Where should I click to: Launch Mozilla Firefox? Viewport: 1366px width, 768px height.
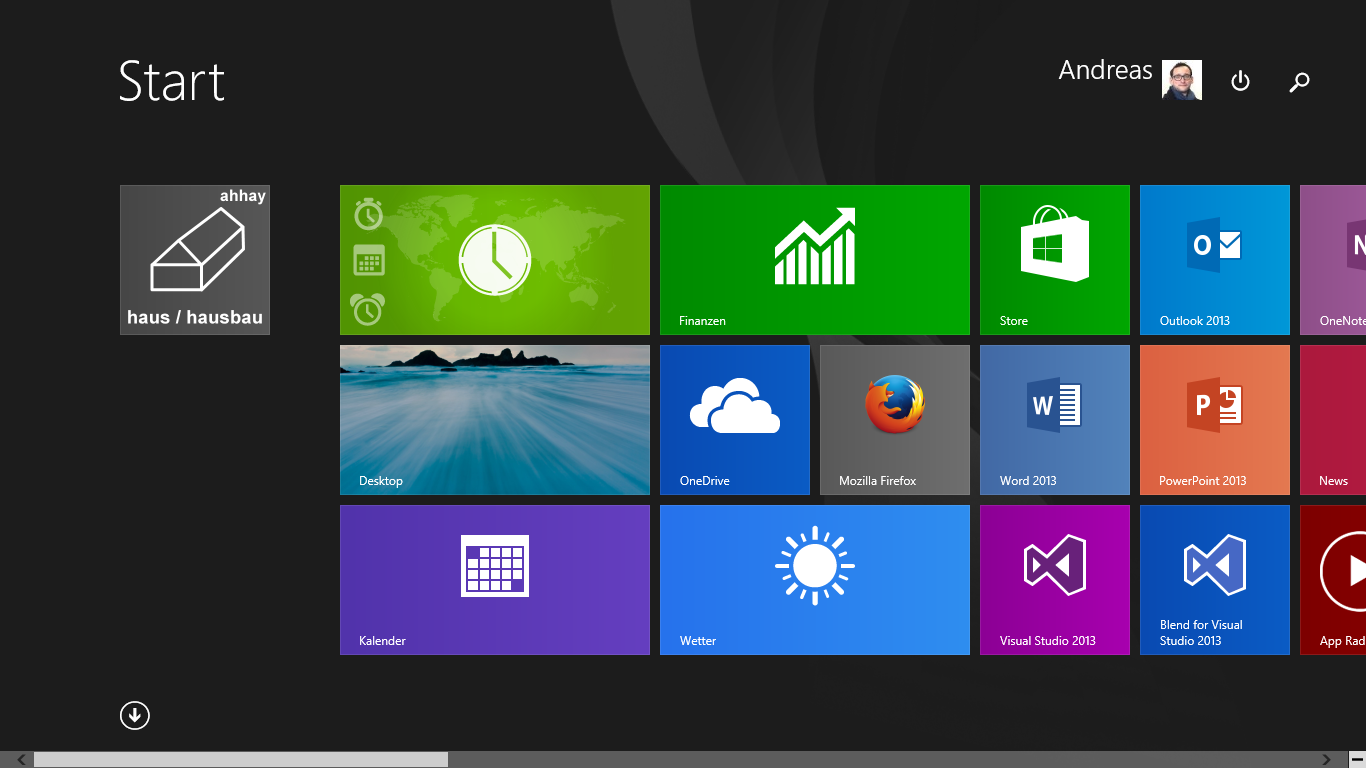[895, 420]
